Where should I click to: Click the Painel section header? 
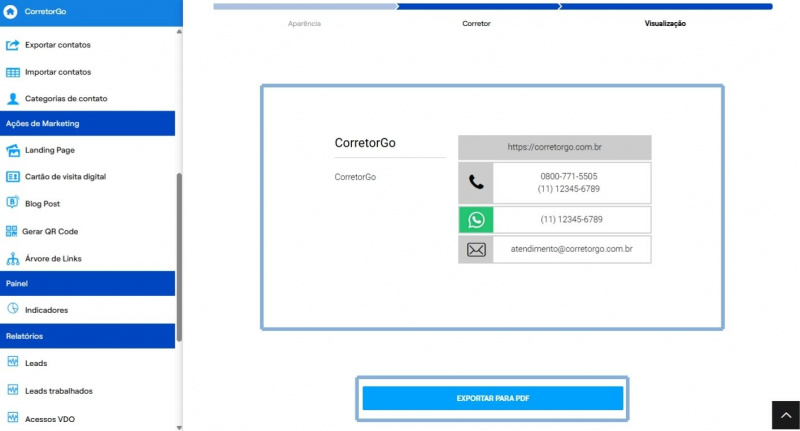coord(87,283)
